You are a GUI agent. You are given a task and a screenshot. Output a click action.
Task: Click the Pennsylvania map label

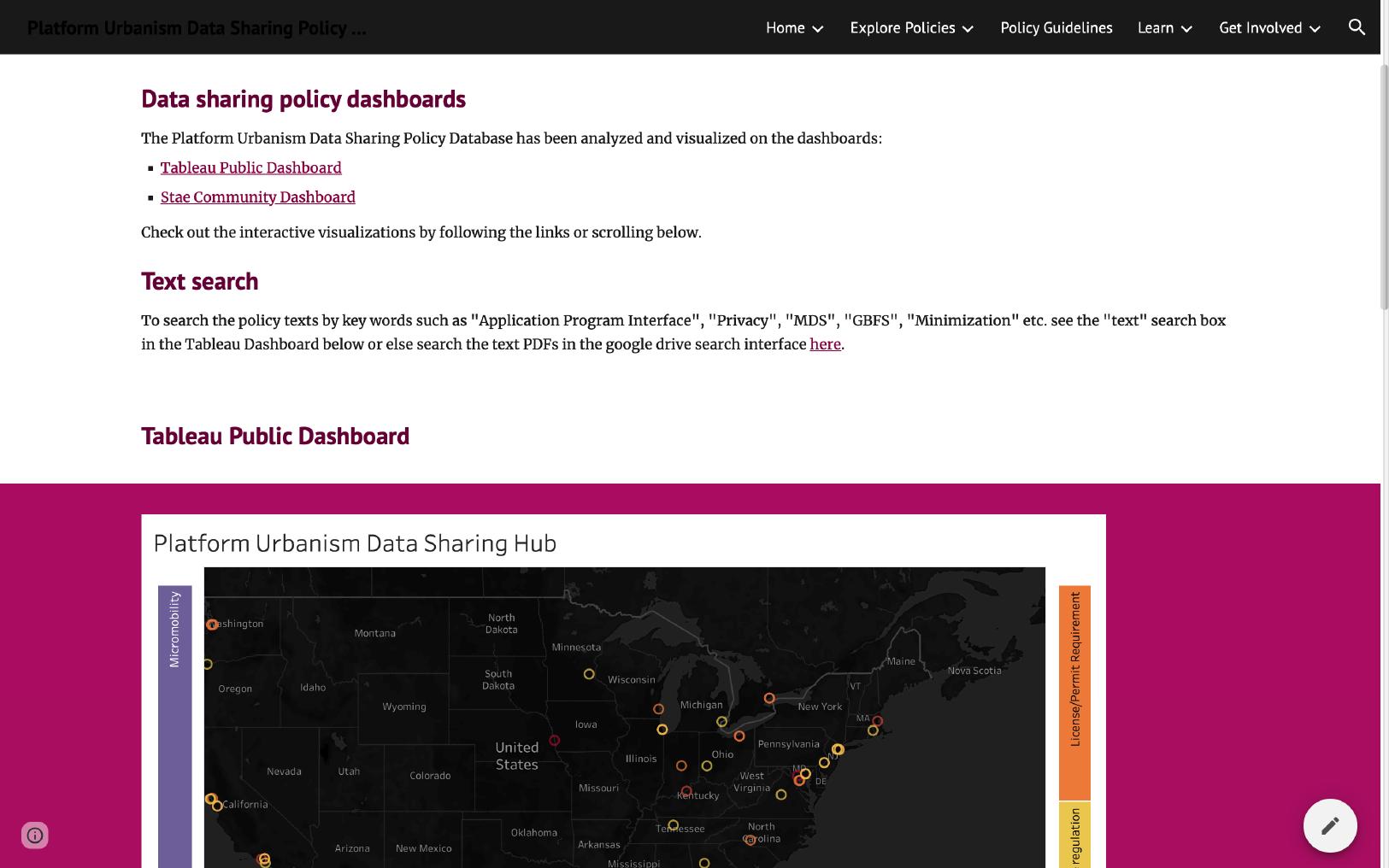pyautogui.click(x=789, y=744)
